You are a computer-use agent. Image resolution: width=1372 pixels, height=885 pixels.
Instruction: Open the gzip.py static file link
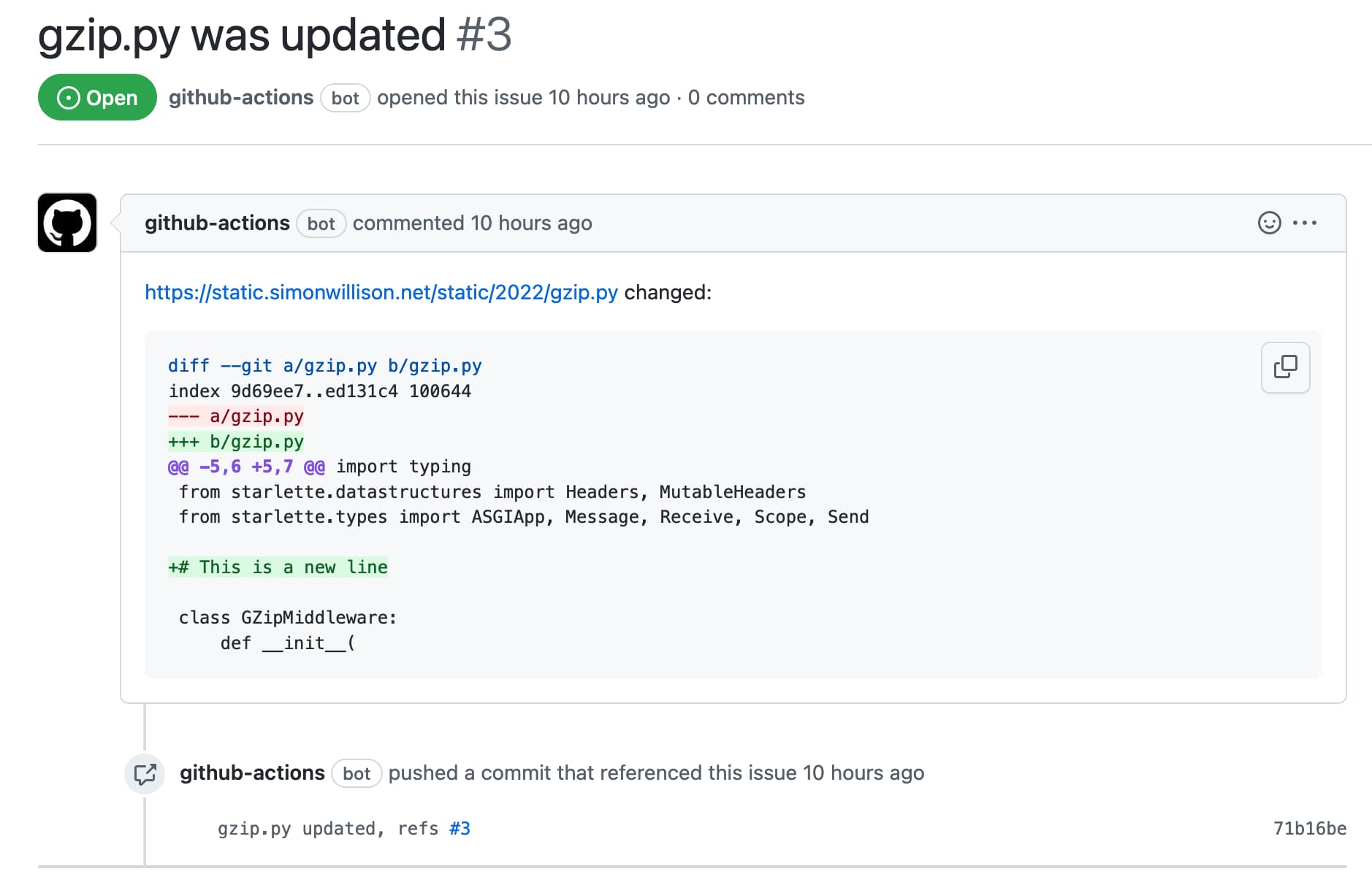coord(381,292)
